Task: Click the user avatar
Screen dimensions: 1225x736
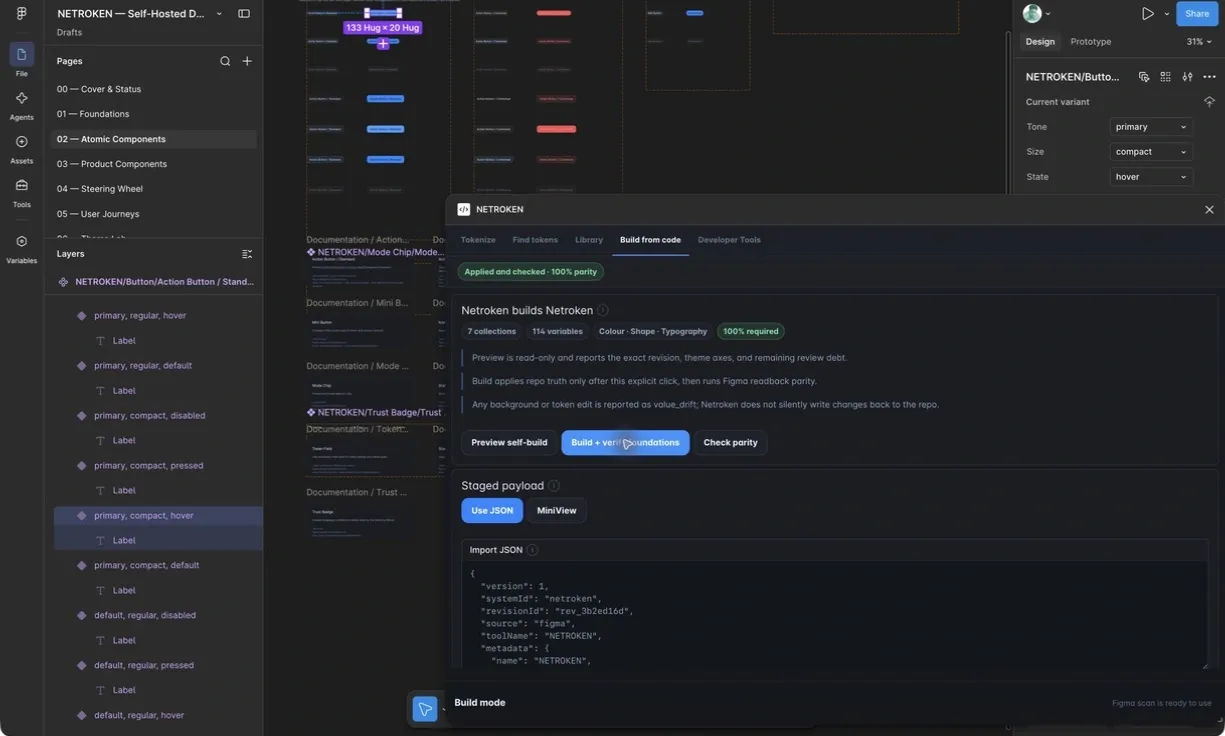Action: pos(1032,14)
